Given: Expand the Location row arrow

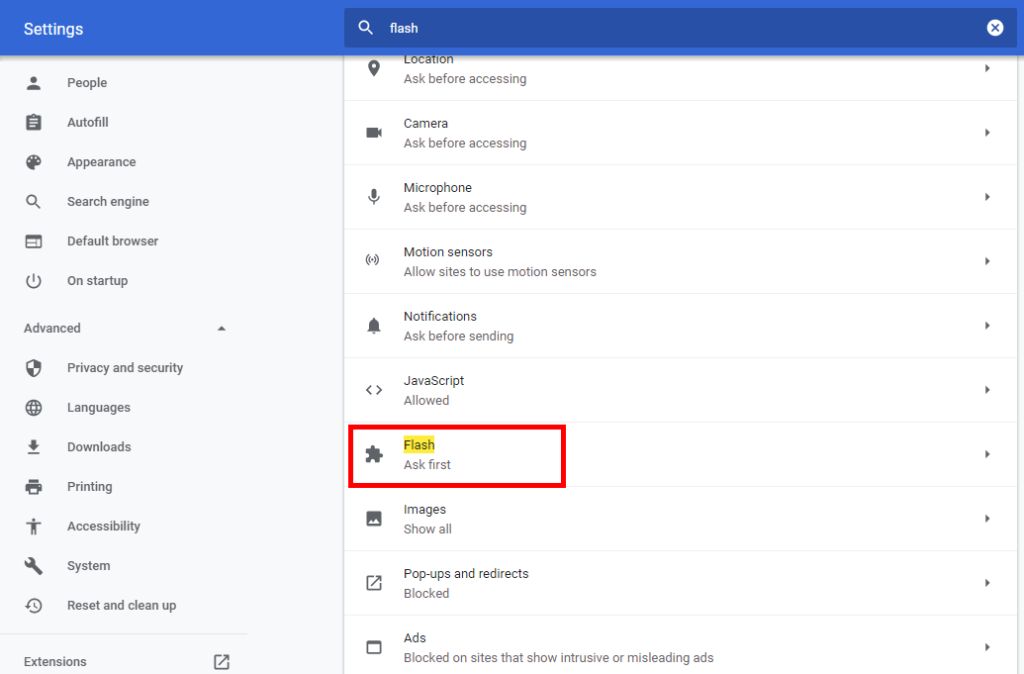Looking at the screenshot, I should (x=987, y=68).
